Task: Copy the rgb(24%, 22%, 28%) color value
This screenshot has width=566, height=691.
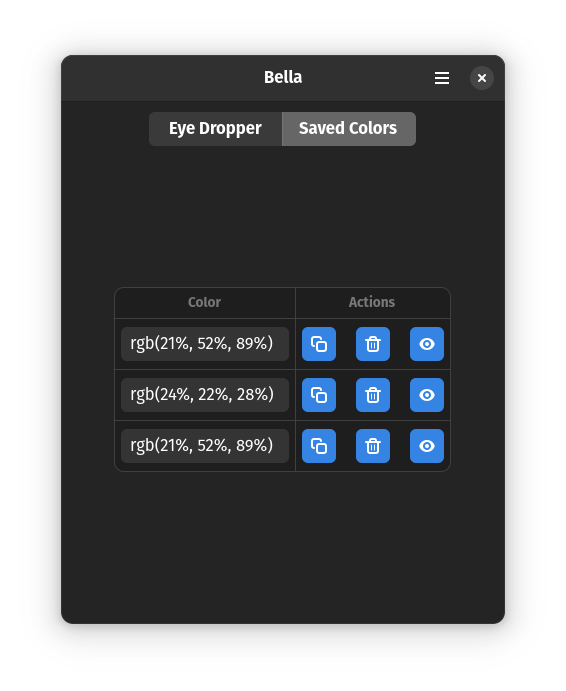Action: click(x=319, y=395)
